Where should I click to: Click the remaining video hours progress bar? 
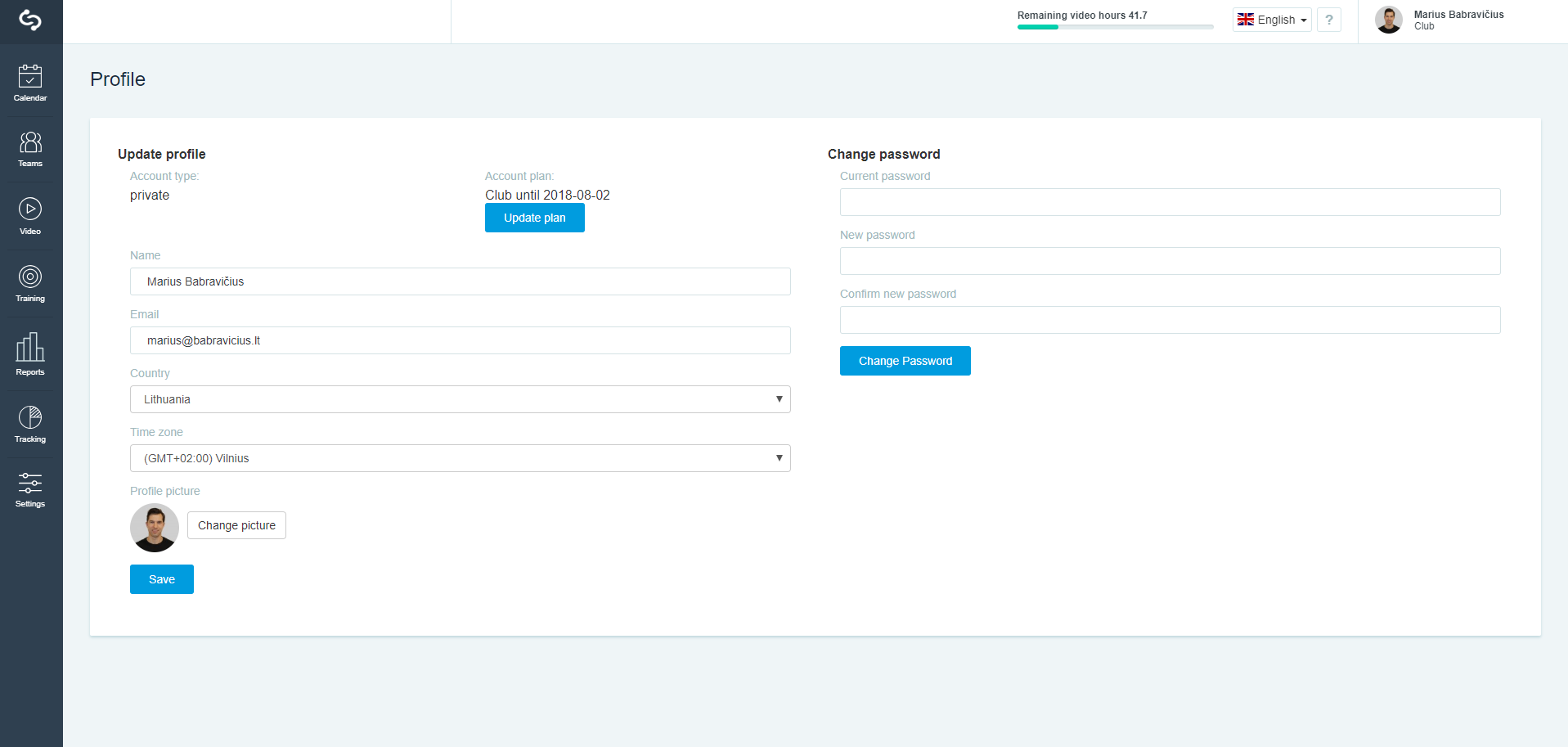1115,27
